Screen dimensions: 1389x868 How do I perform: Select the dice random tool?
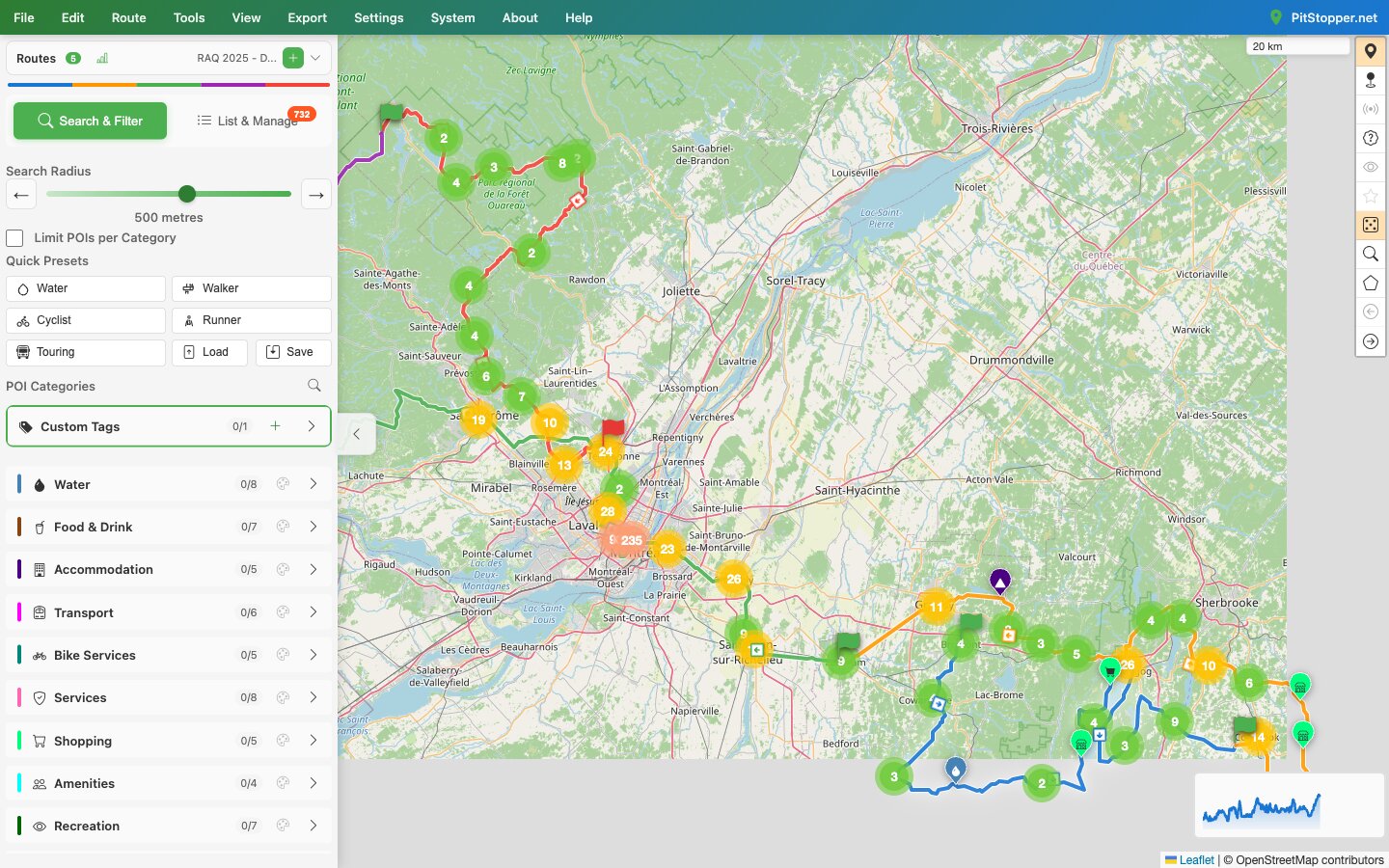[1371, 225]
